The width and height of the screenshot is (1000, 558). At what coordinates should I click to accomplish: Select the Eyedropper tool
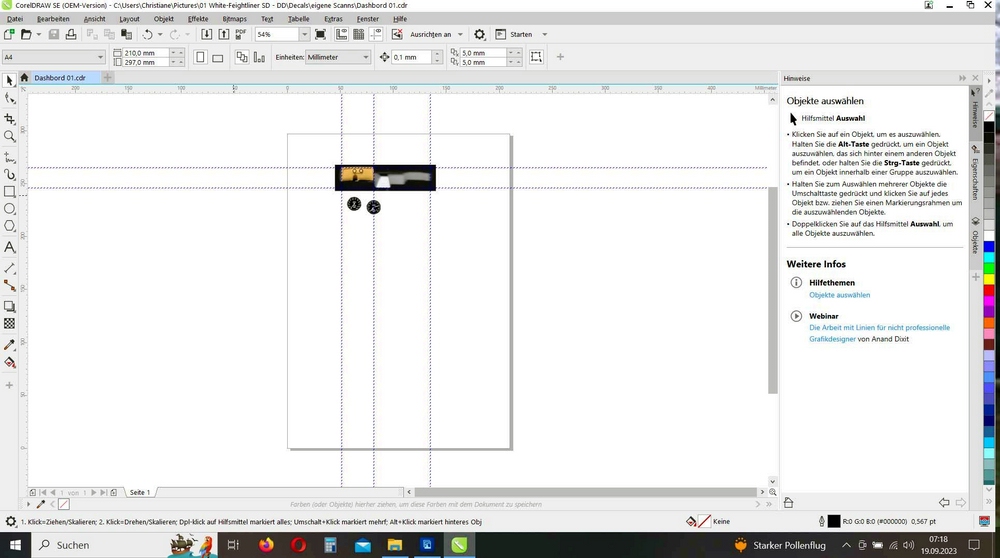click(x=10, y=345)
